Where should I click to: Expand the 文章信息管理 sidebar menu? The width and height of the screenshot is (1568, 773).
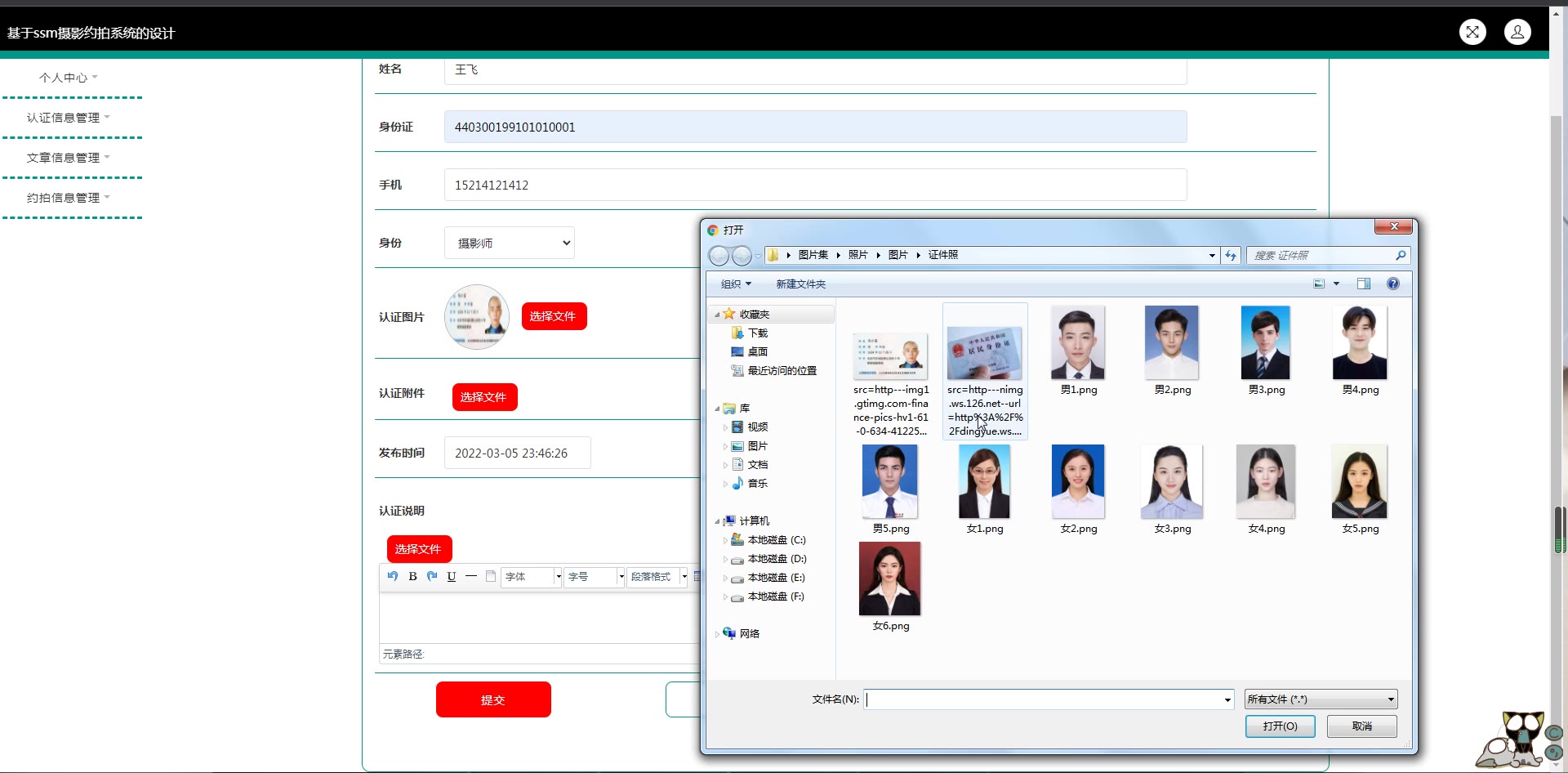click(x=69, y=158)
